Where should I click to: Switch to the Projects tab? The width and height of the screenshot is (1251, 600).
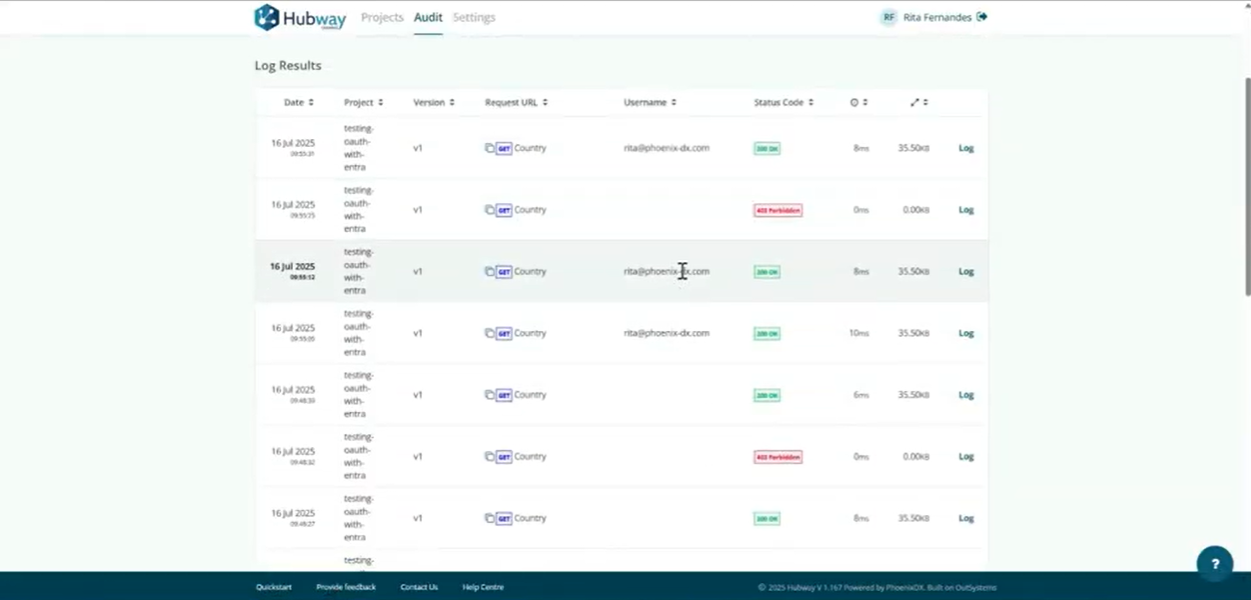coord(382,17)
